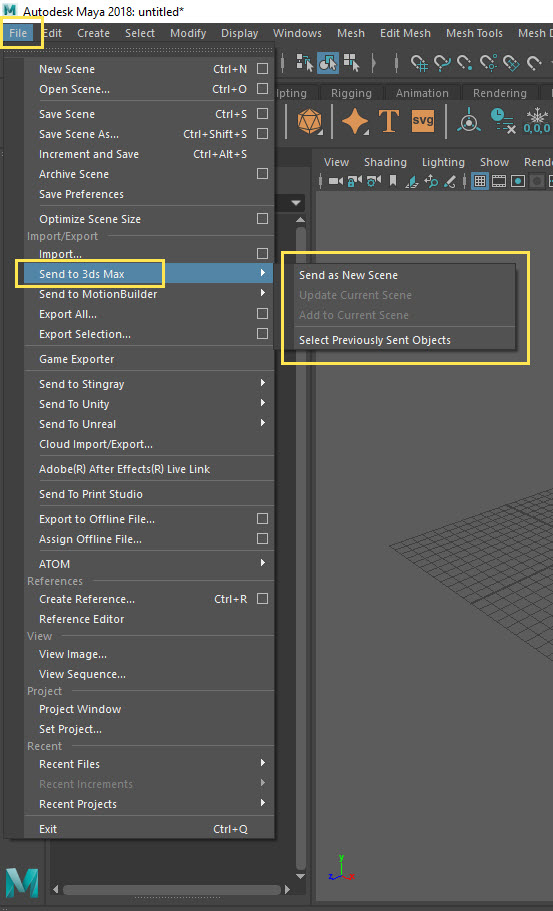Viewport: 553px width, 911px height.
Task: Select by component type mode icon
Action: 351,62
